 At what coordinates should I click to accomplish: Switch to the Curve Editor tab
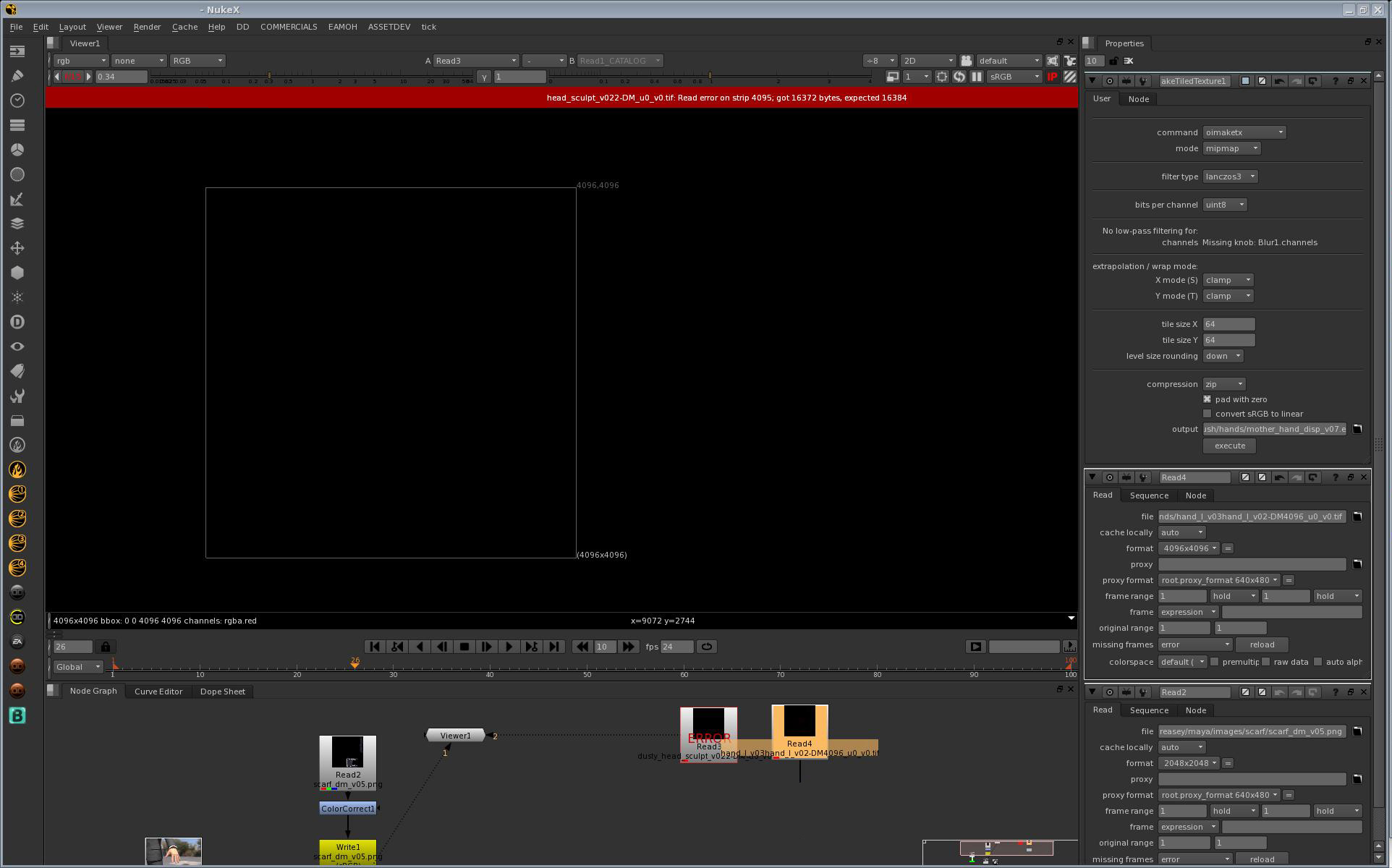158,692
